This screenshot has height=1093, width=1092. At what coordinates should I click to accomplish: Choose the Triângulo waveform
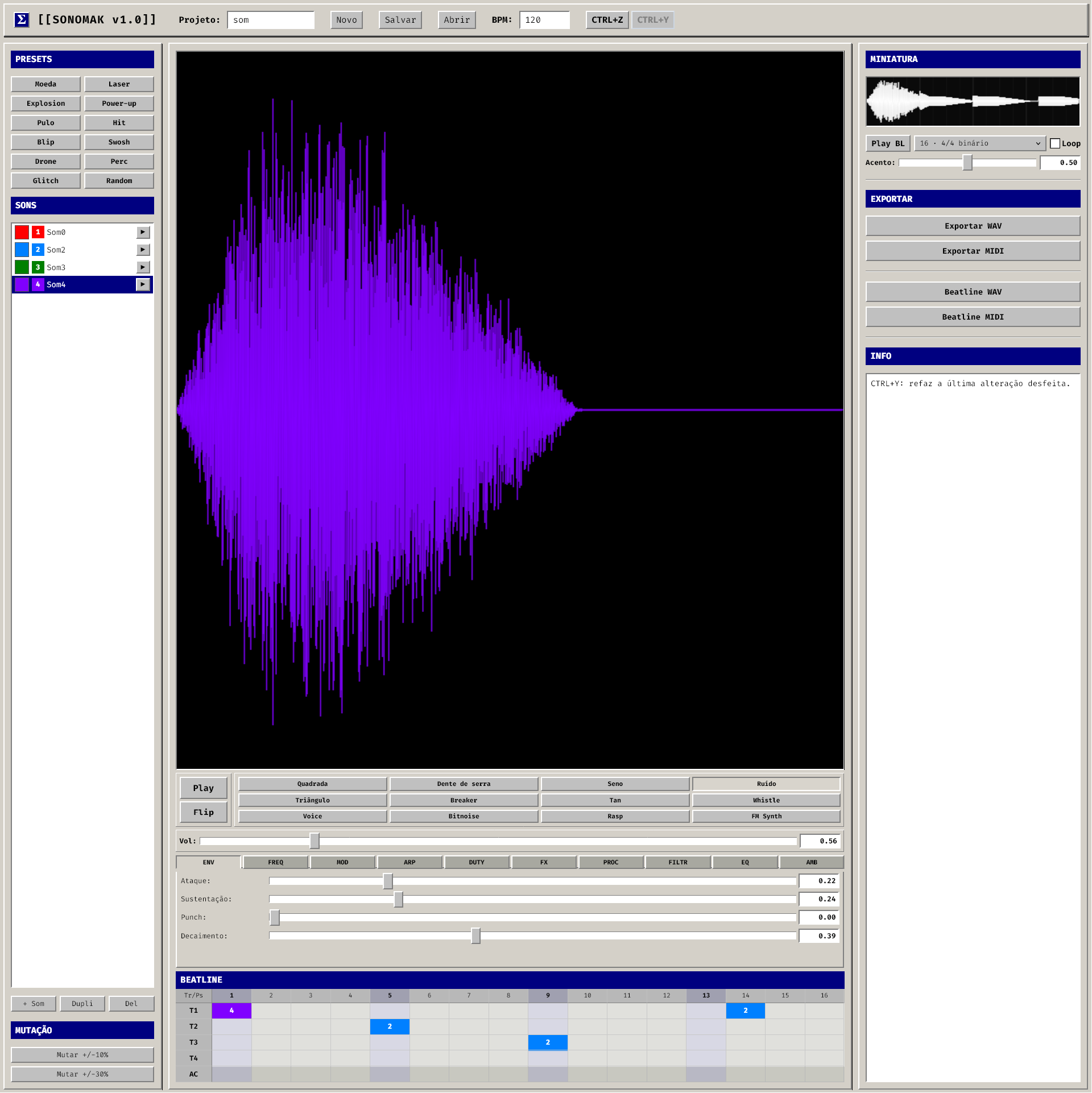[312, 800]
